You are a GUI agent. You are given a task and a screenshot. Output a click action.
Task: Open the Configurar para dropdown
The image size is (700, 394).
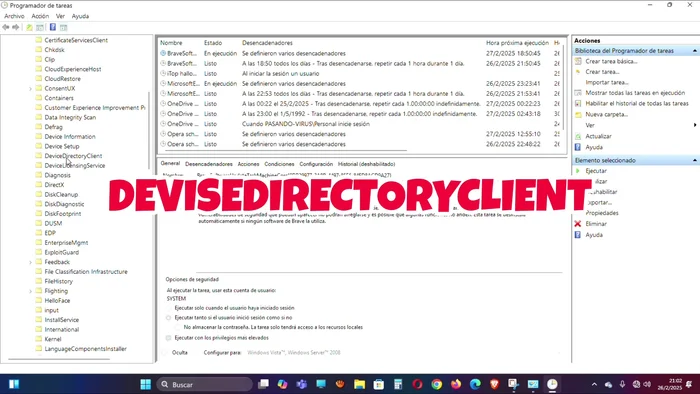404,353
